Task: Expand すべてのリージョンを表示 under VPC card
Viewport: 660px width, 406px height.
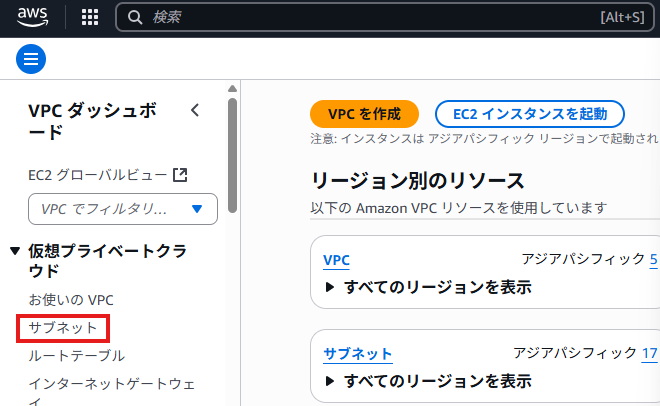Action: tap(428, 287)
